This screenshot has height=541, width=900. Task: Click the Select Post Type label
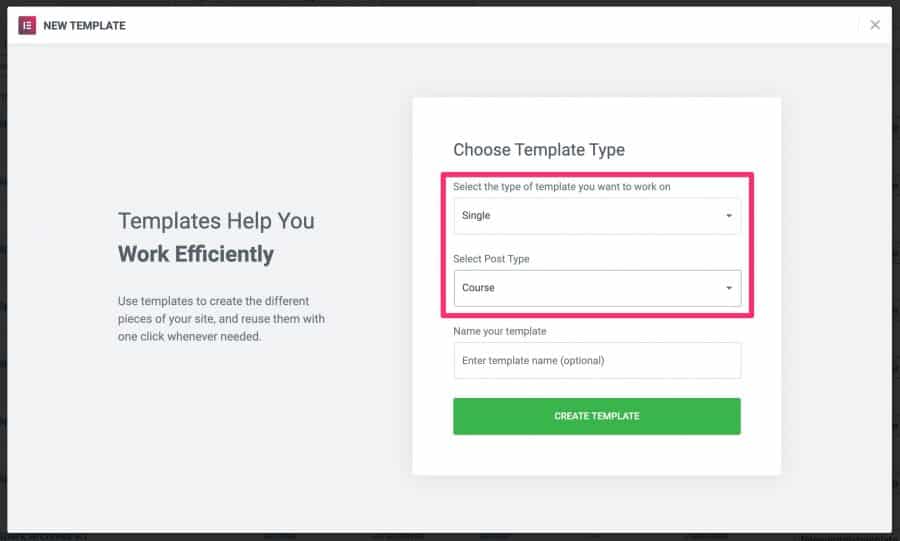491,259
